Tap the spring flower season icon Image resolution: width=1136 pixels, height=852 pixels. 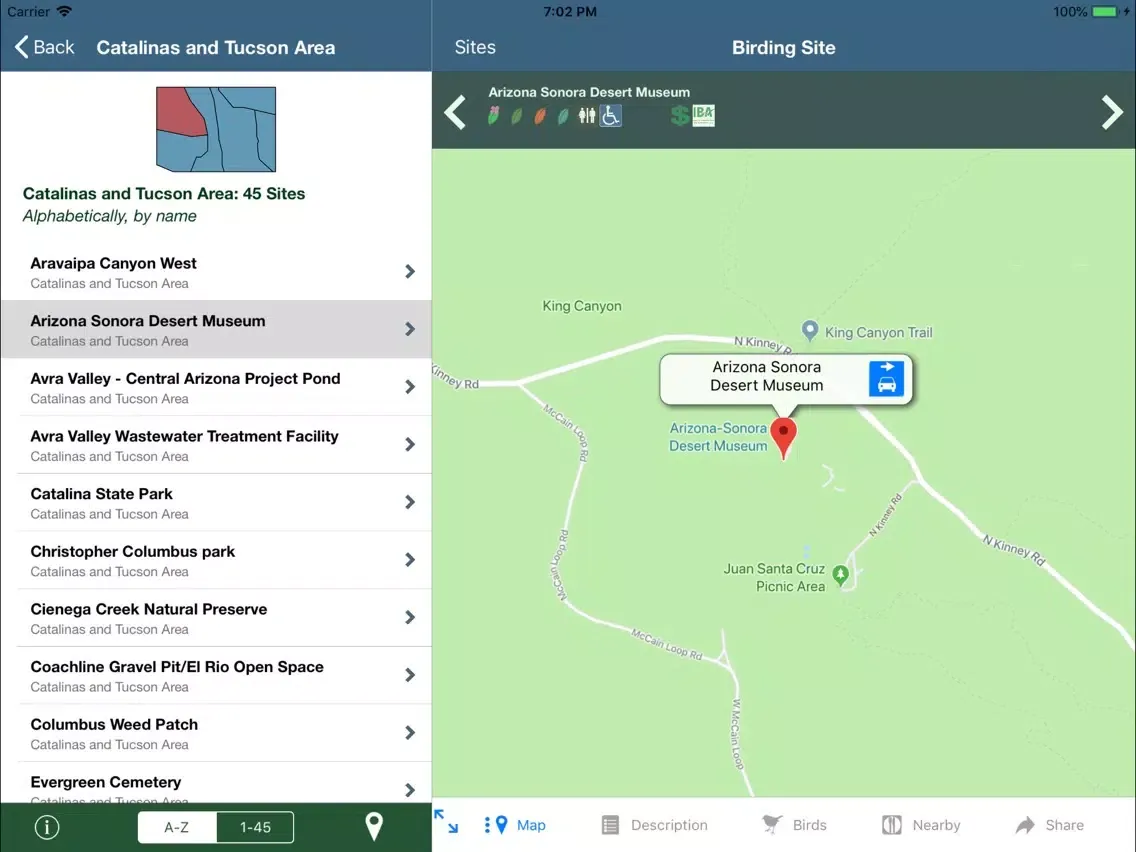coord(493,115)
